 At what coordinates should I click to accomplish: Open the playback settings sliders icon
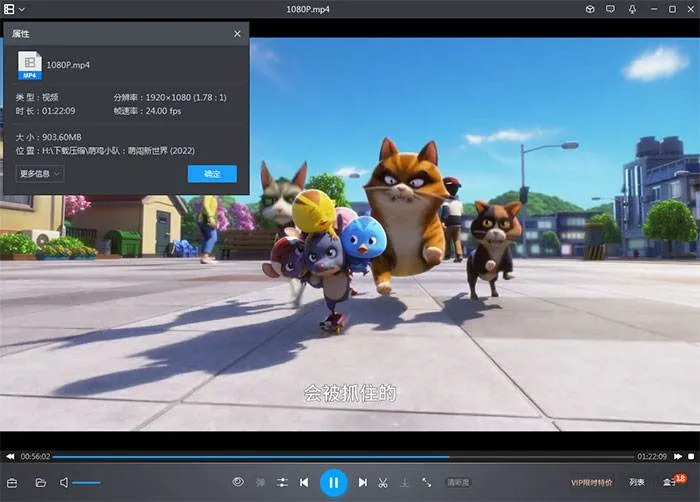pyautogui.click(x=282, y=482)
